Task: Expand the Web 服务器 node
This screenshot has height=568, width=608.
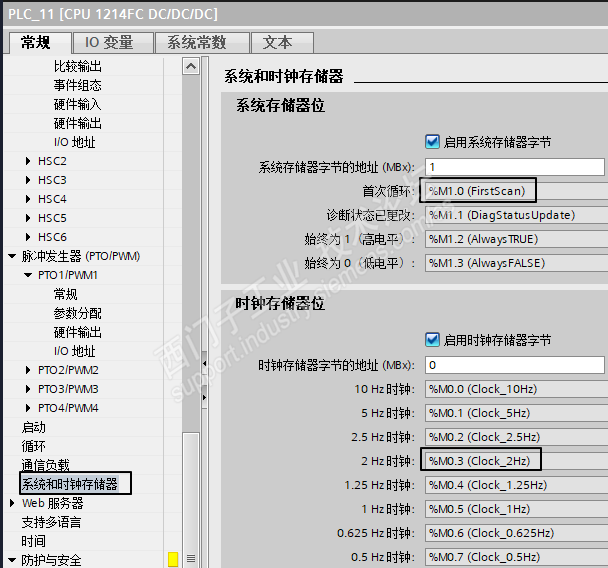Action: click(x=12, y=503)
